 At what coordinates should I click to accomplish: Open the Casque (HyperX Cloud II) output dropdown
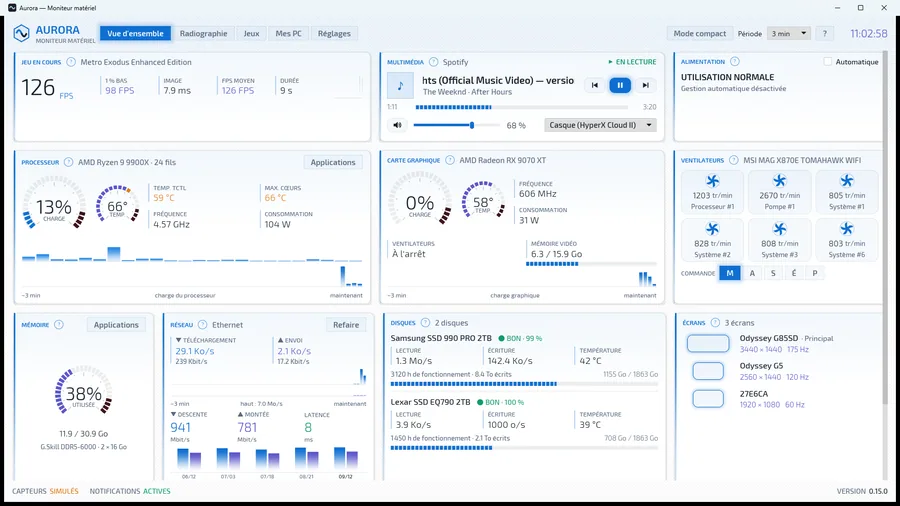pyautogui.click(x=600, y=125)
